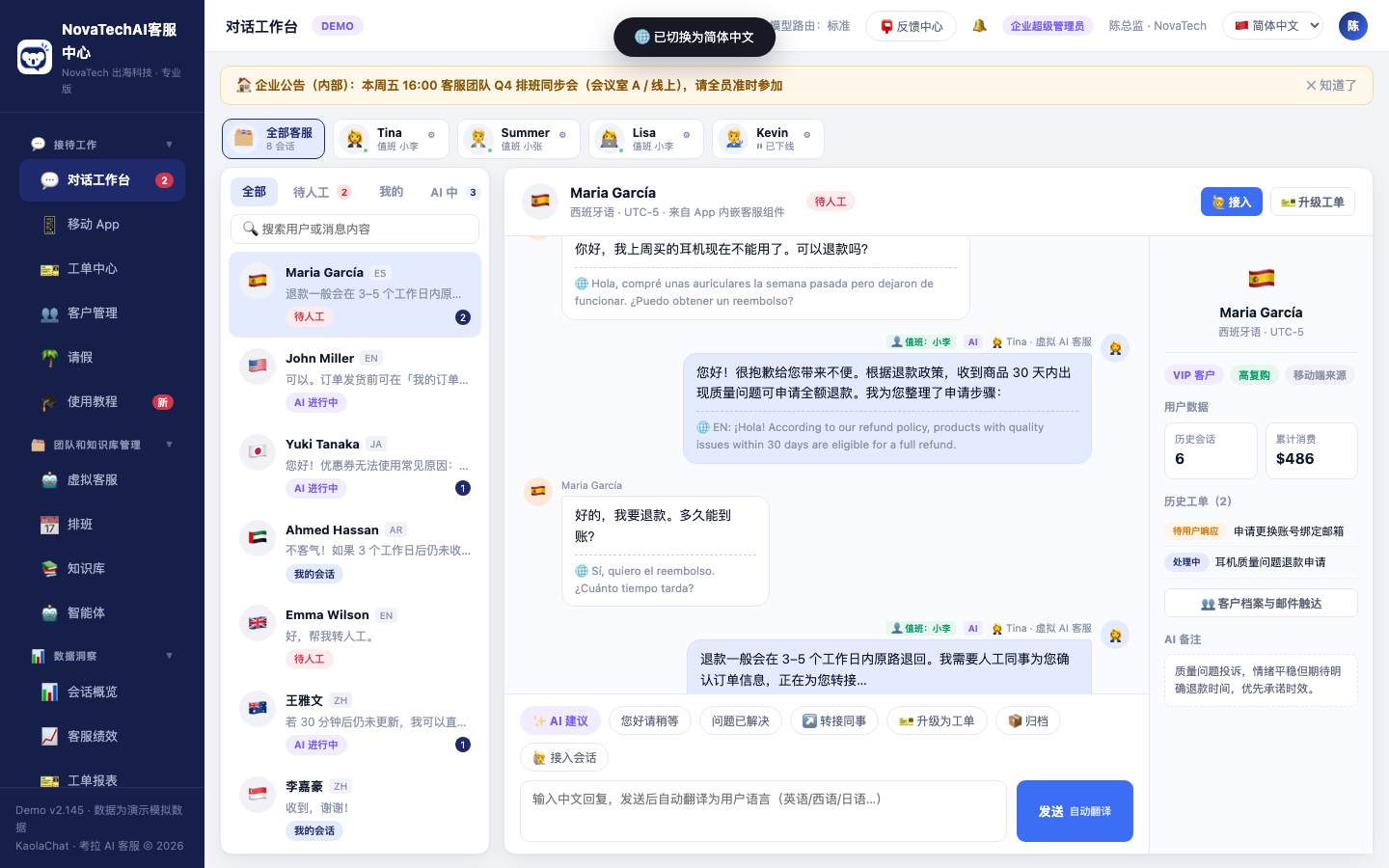The image size is (1389, 868).
Task: Open the 反馈中心 button
Action: [x=911, y=26]
